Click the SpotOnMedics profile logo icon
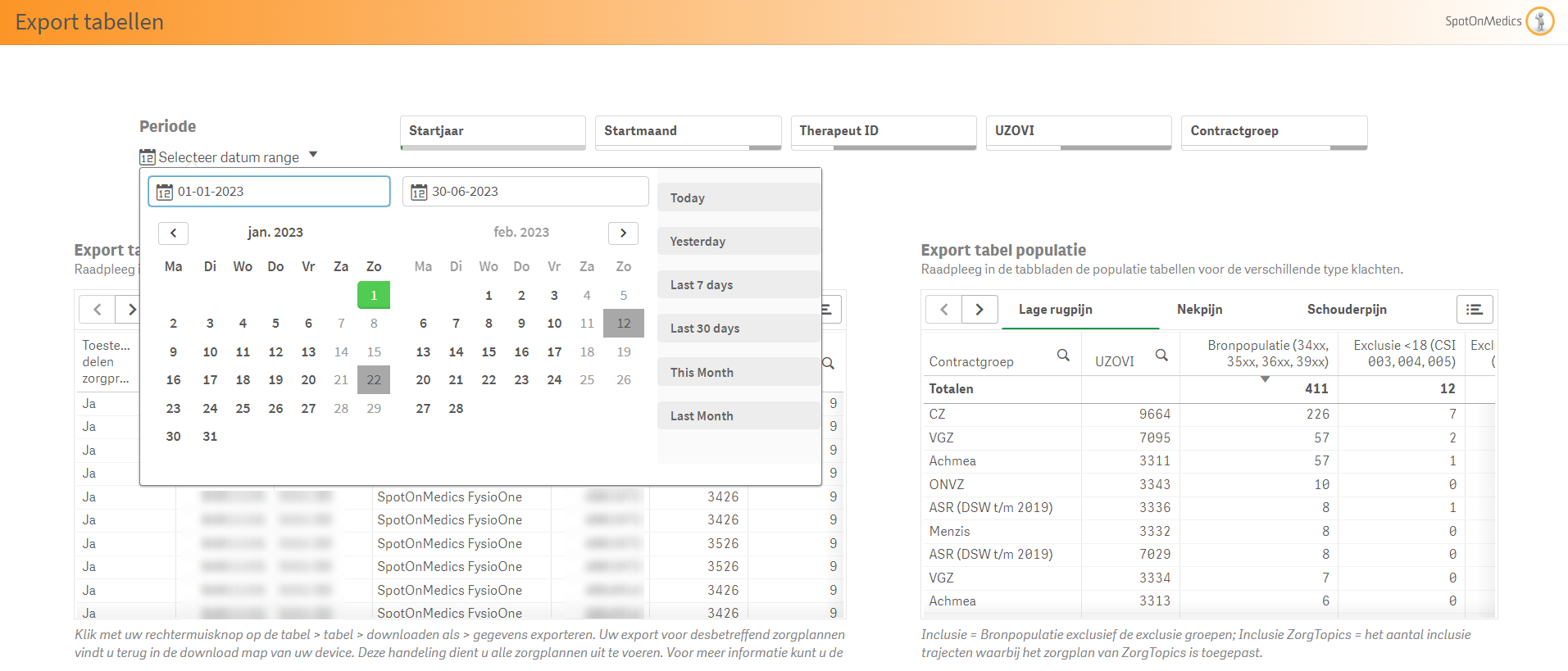The height and width of the screenshot is (671, 1568). coord(1539,21)
